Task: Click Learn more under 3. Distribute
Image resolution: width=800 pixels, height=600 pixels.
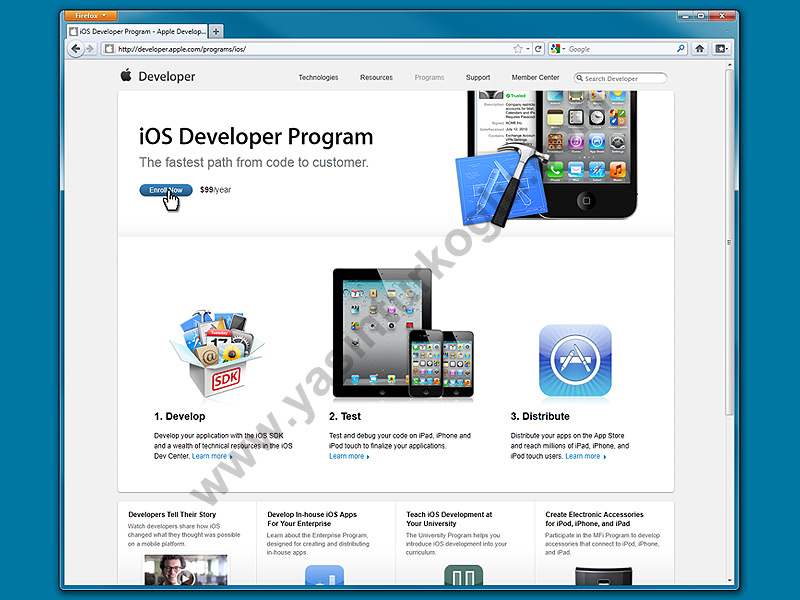Action: pyautogui.click(x=586, y=456)
